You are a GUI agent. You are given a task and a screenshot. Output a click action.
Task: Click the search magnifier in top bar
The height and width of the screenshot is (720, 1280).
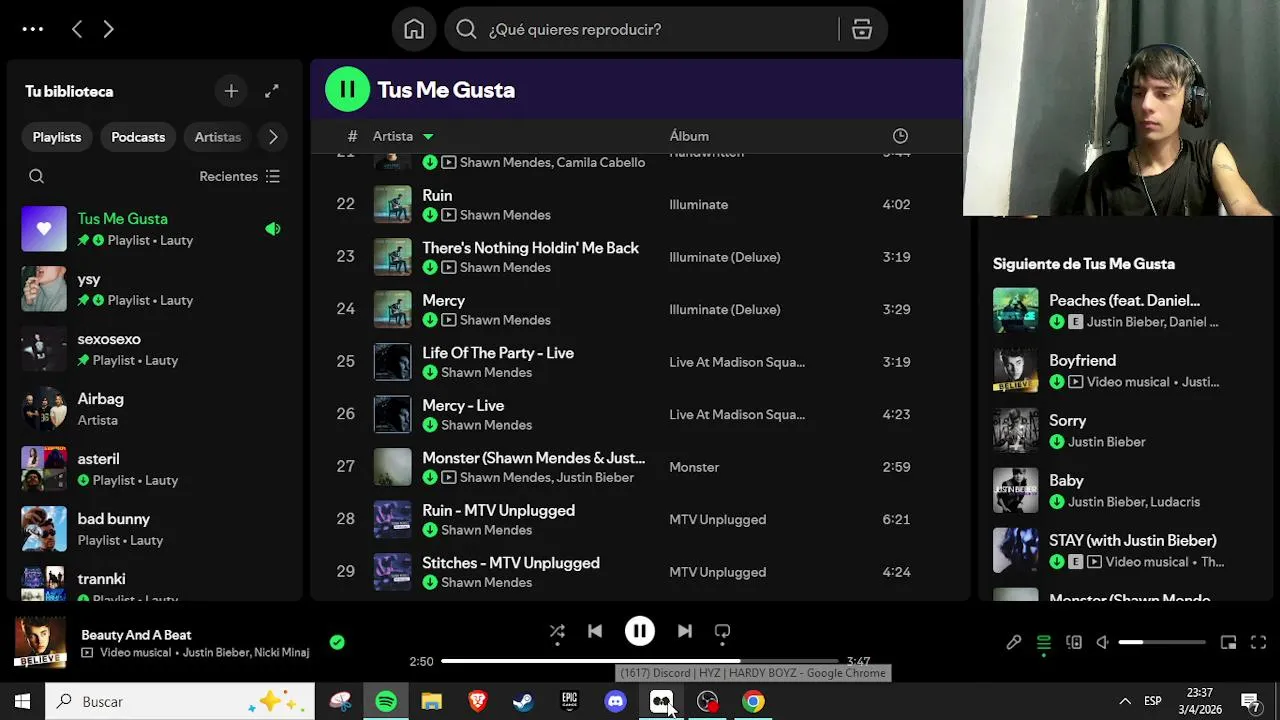[466, 29]
